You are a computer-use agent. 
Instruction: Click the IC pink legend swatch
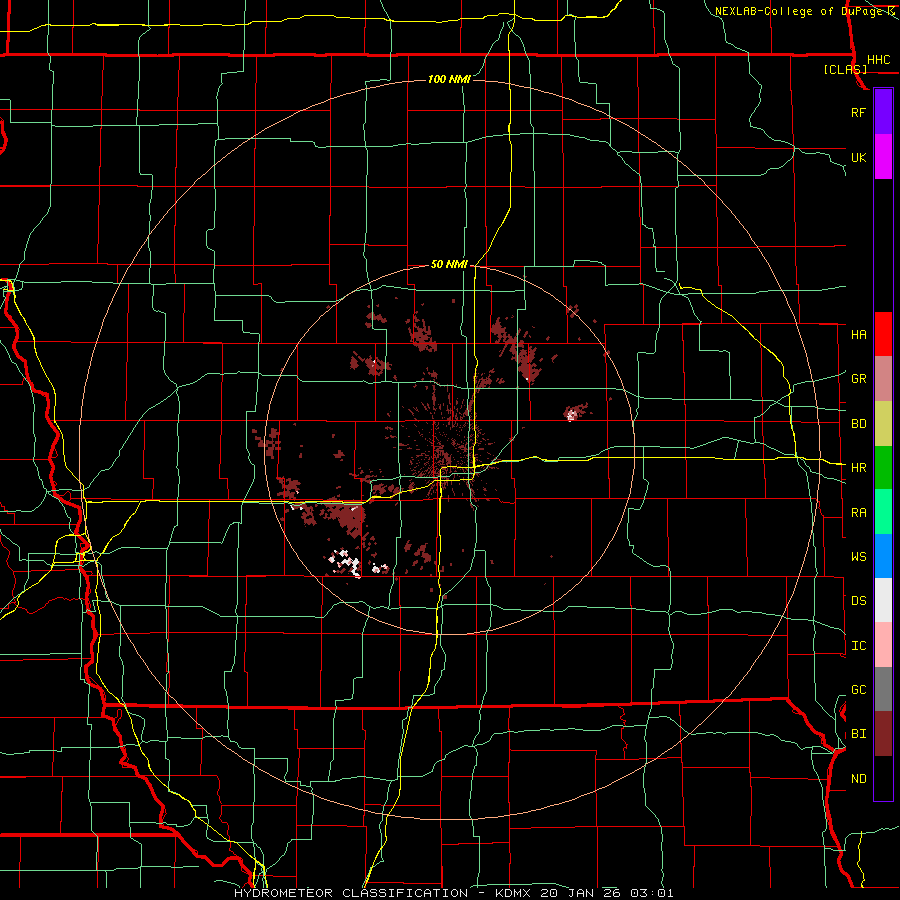click(x=883, y=645)
